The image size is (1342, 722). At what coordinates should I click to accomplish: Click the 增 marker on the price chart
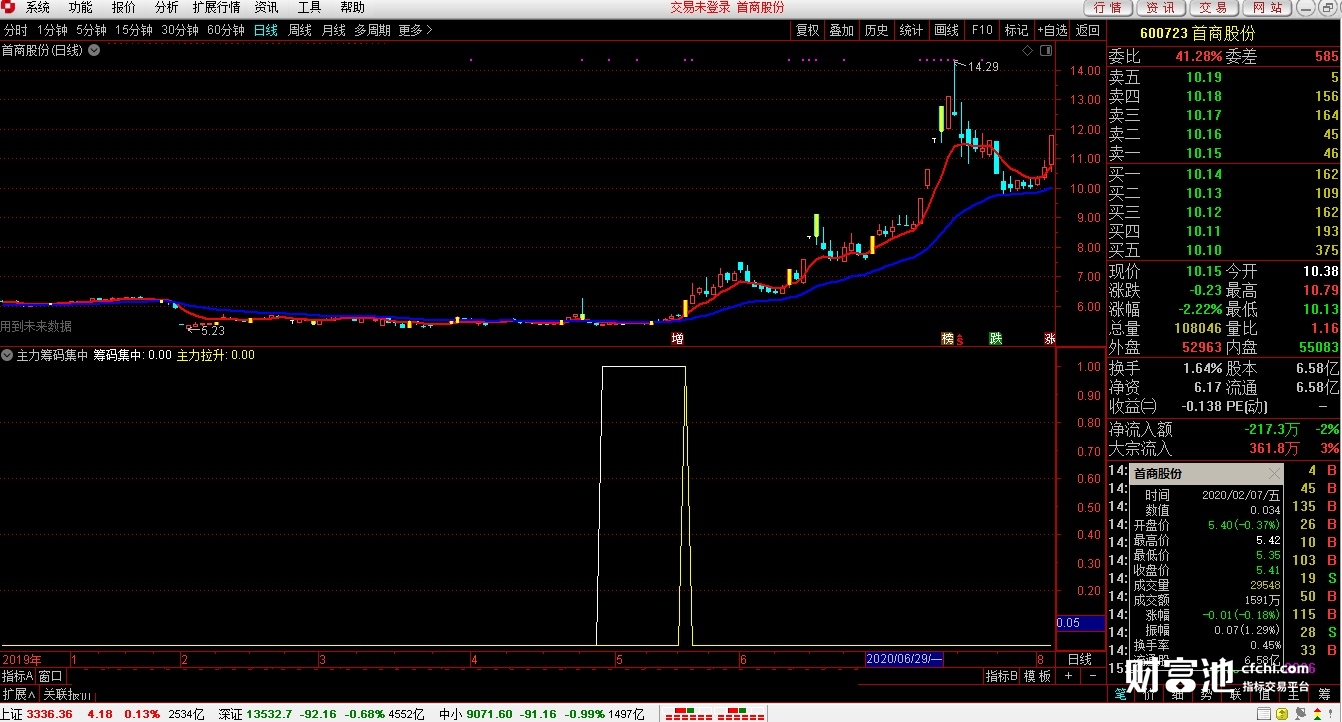pos(677,339)
